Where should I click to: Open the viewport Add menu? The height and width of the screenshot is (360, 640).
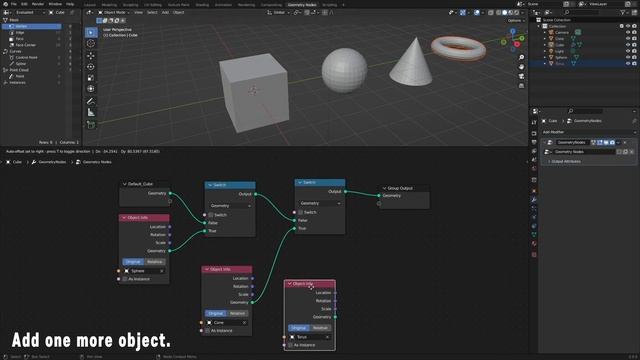click(x=165, y=12)
